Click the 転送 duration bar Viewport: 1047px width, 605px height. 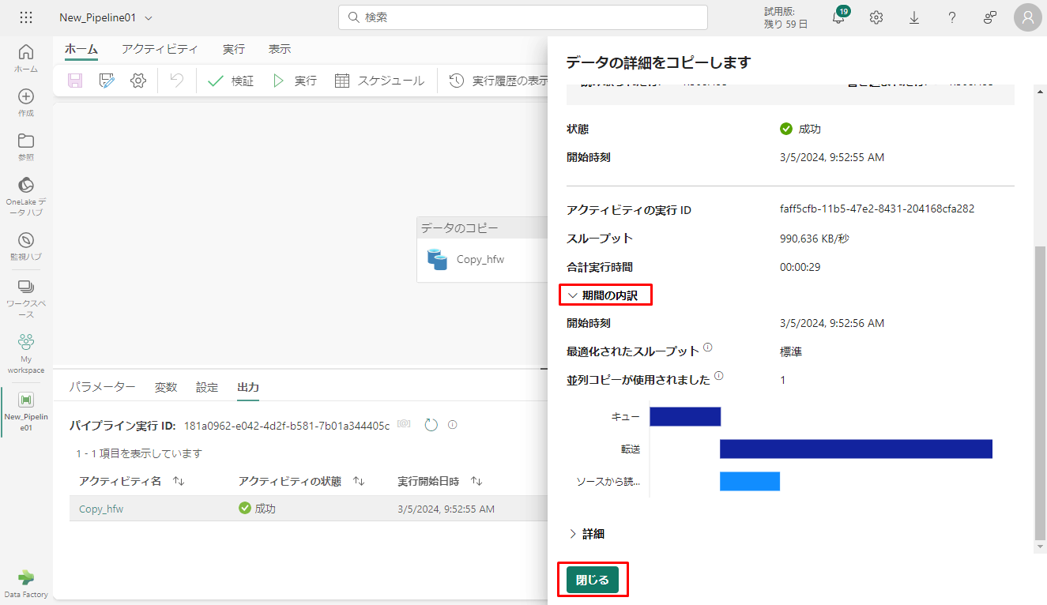coord(855,449)
